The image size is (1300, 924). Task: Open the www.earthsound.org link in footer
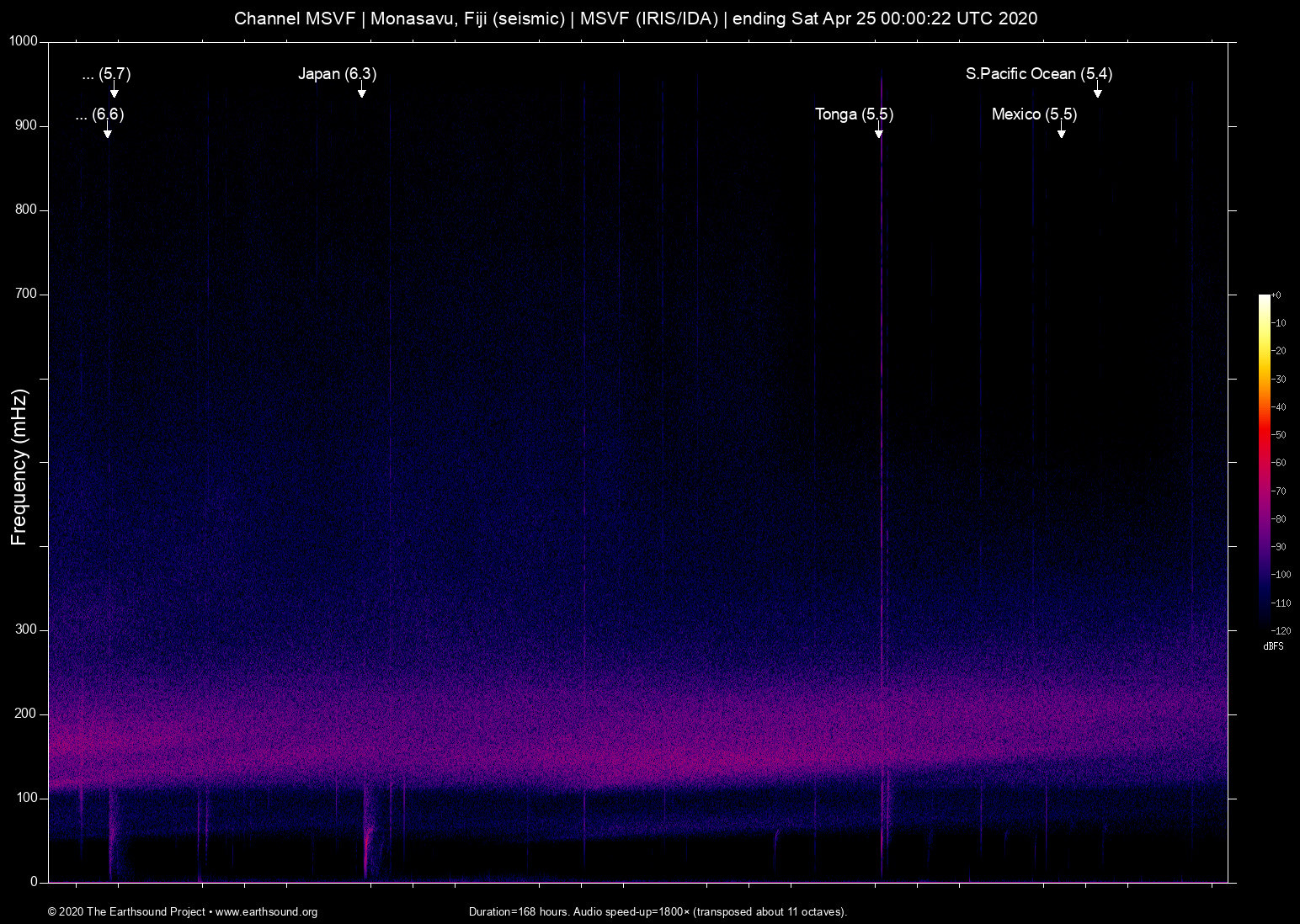[266, 912]
